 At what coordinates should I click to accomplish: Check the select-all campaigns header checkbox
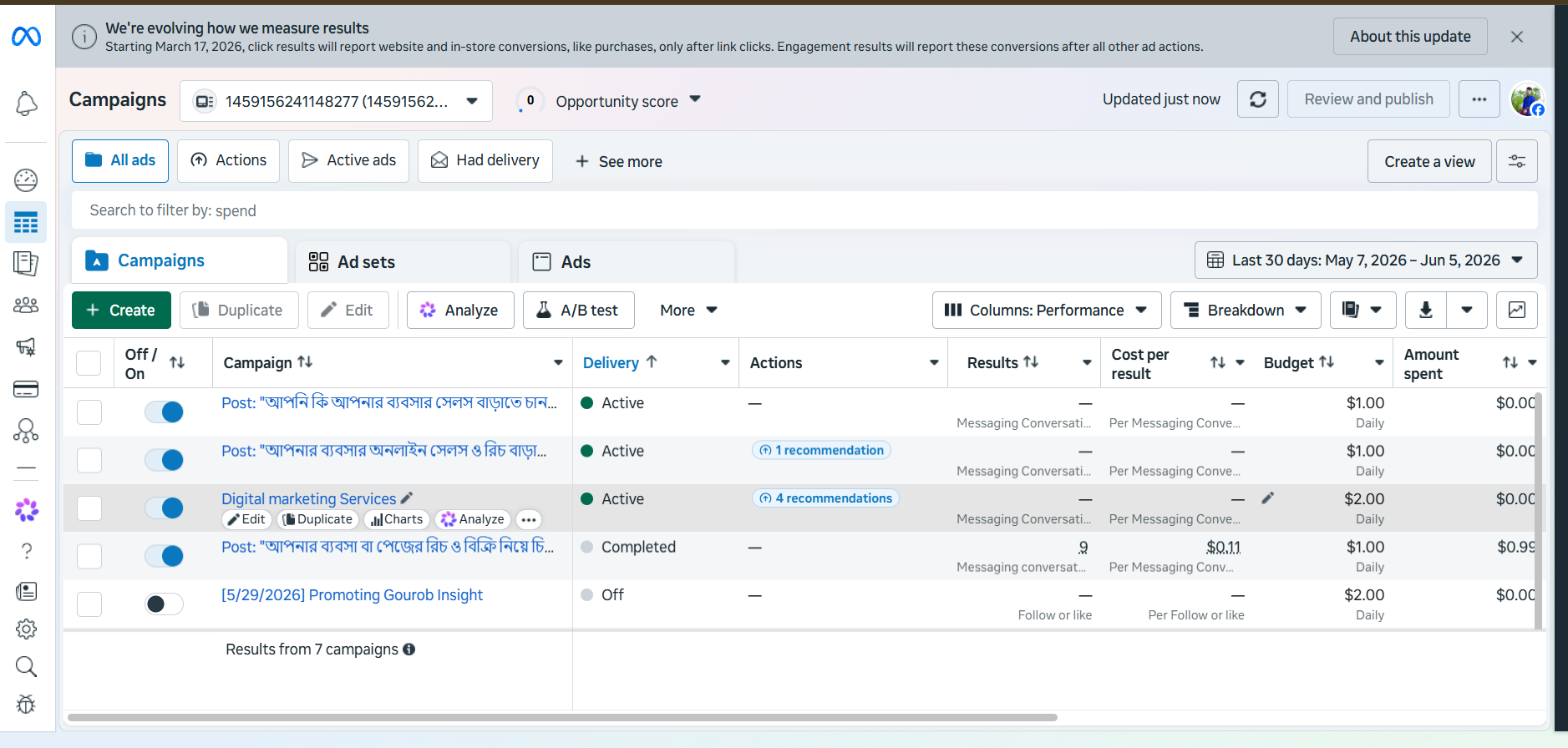pyautogui.click(x=89, y=363)
